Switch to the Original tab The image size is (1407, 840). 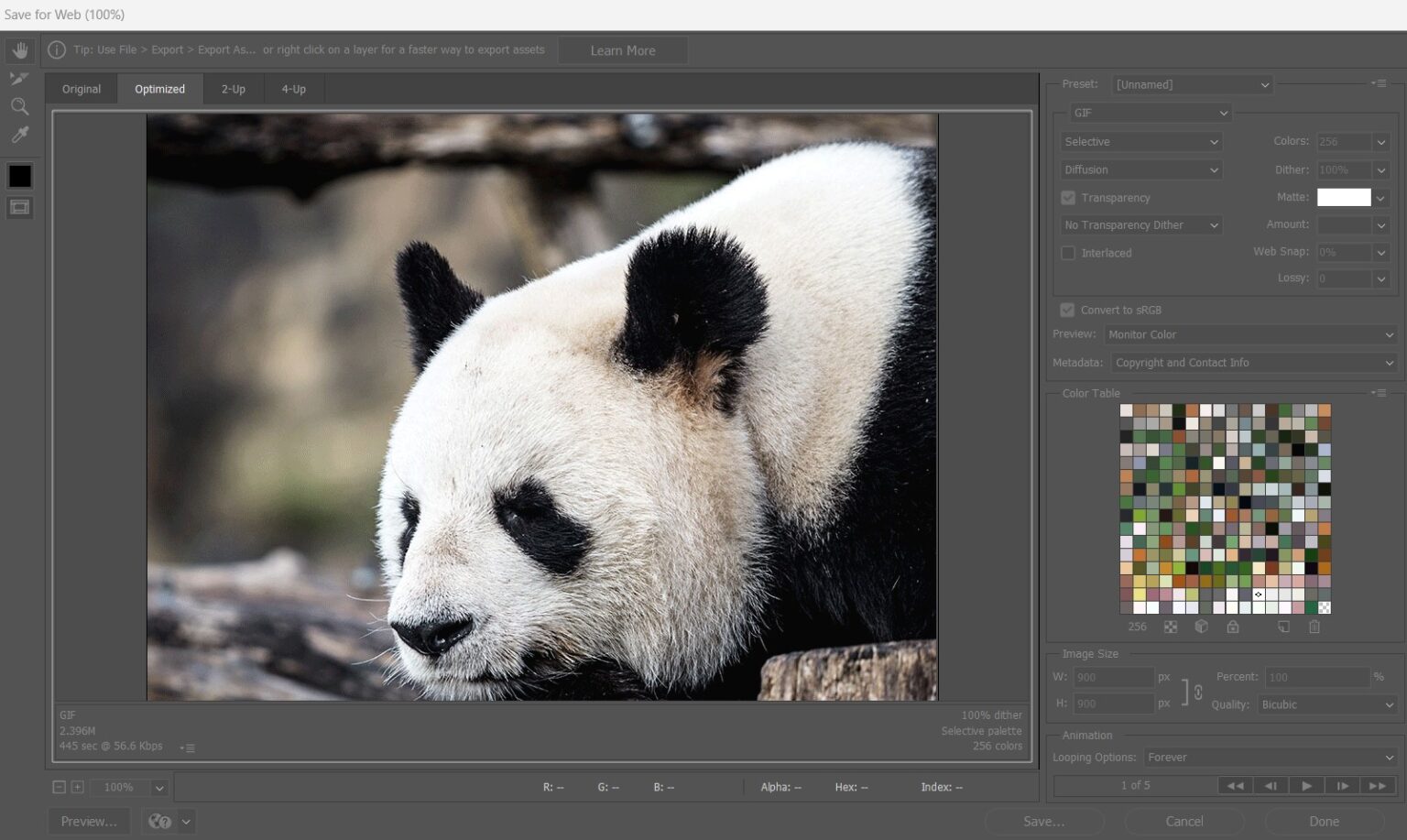(x=81, y=88)
